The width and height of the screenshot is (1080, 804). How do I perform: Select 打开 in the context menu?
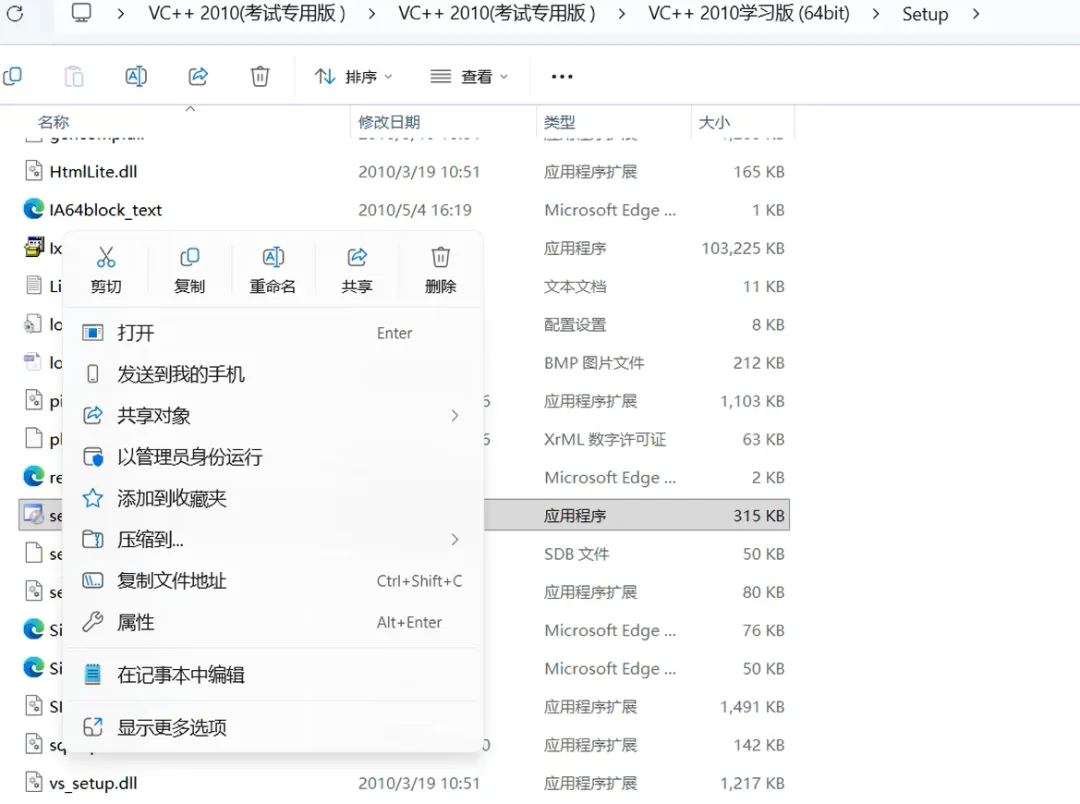tap(273, 333)
